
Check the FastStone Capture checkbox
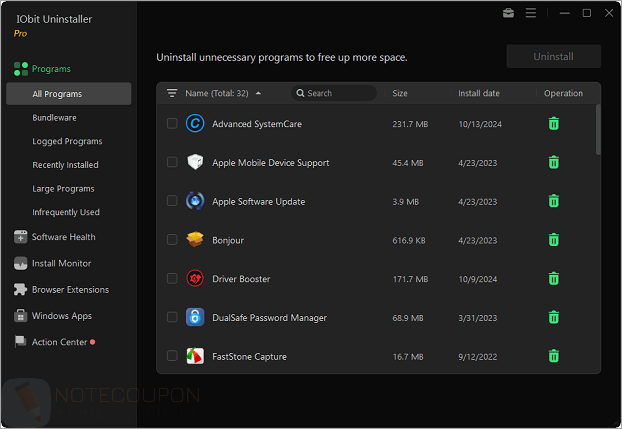pyautogui.click(x=172, y=356)
